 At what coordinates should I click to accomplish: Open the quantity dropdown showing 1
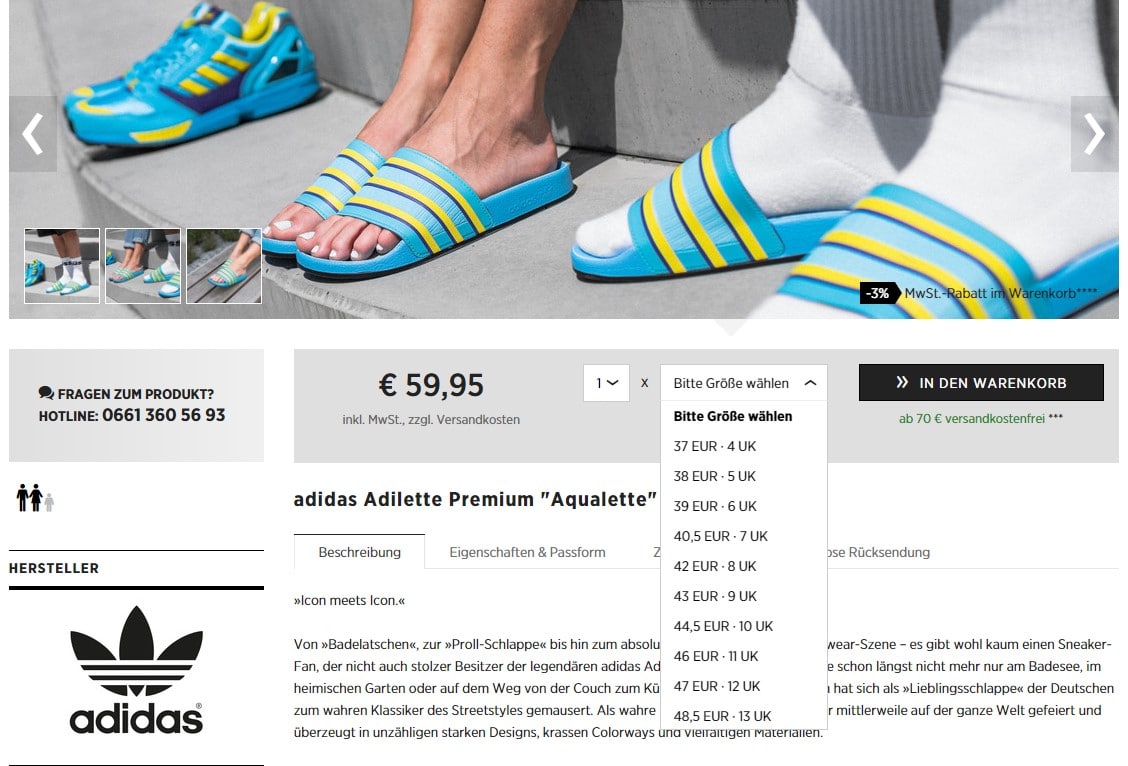606,383
